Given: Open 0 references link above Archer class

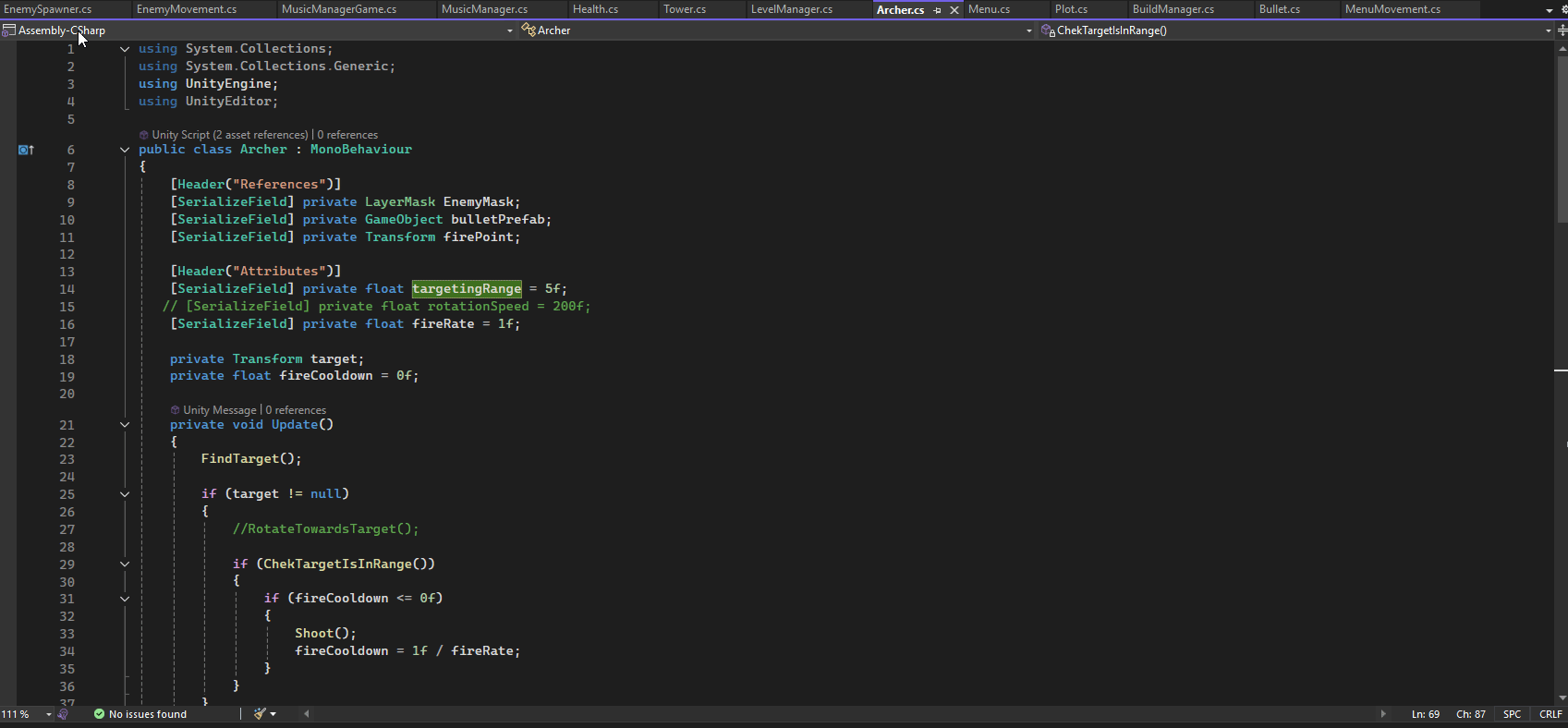Looking at the screenshot, I should point(347,135).
